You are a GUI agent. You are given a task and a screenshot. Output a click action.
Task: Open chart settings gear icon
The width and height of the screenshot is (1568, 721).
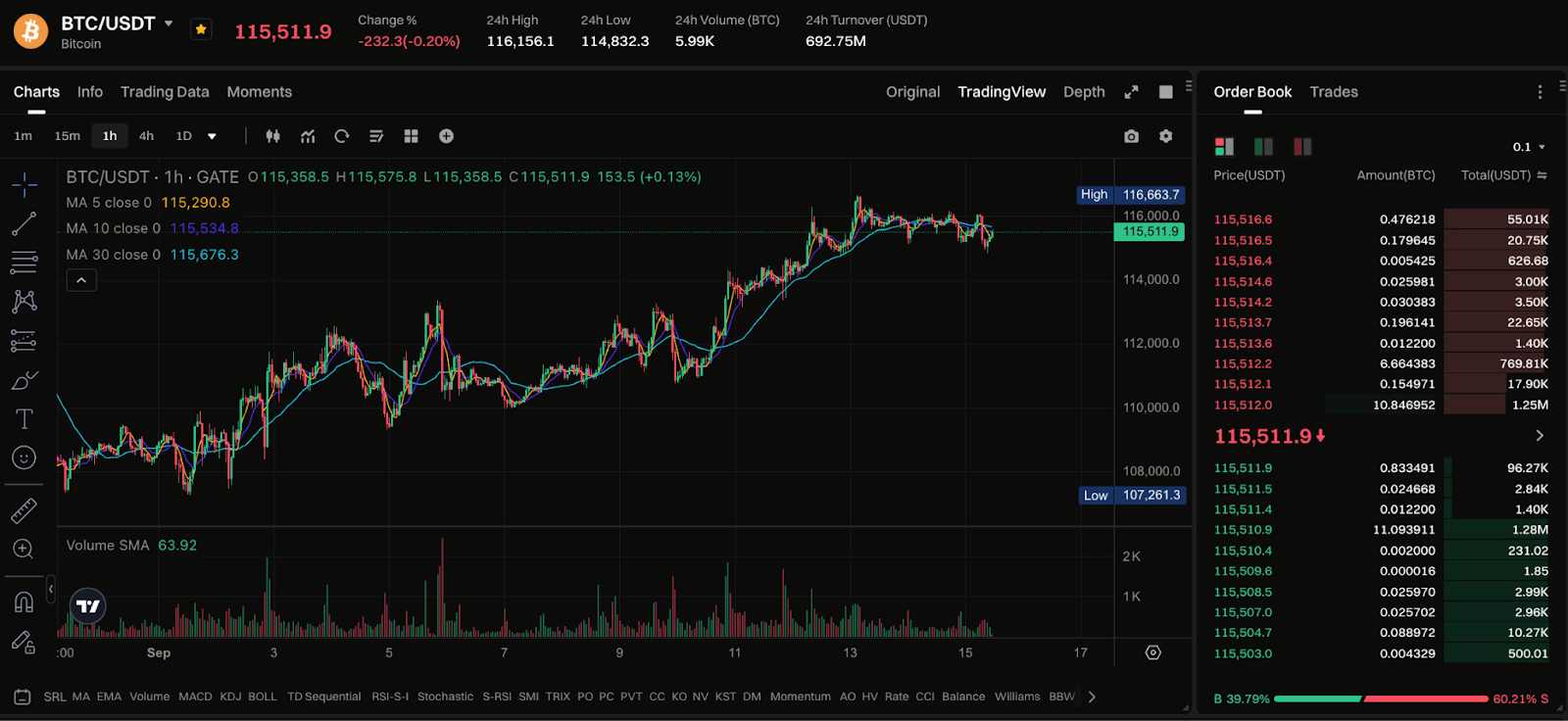1165,136
